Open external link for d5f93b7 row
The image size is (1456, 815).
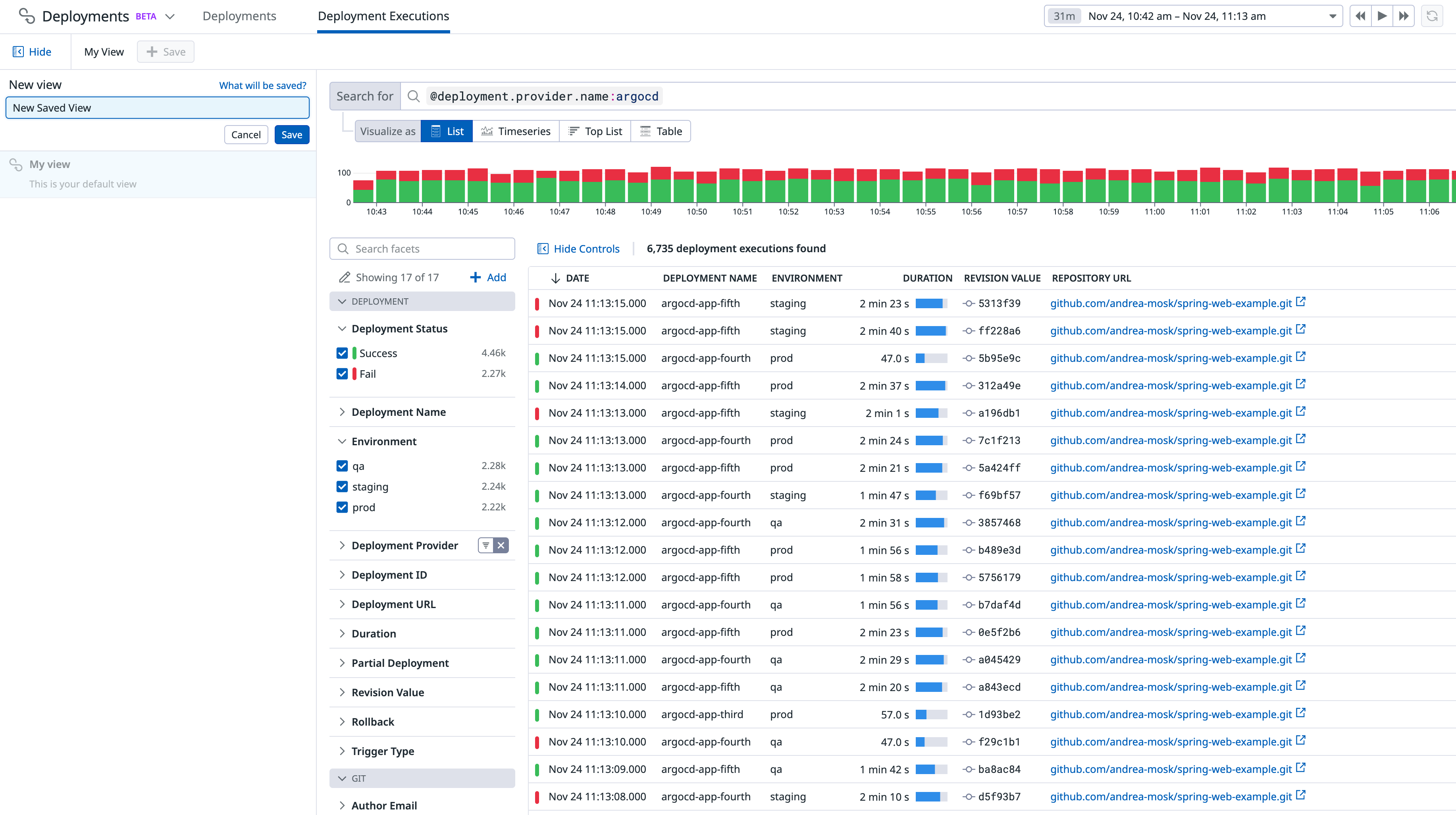click(1300, 795)
